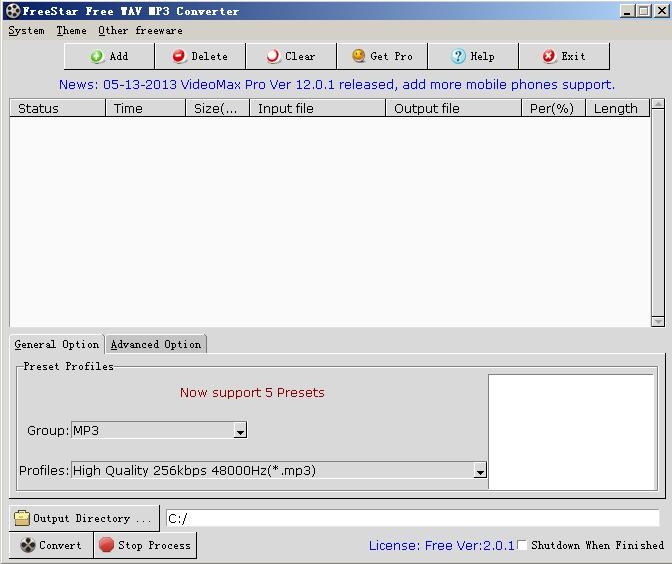Click the Status column header

pyautogui.click(x=57, y=108)
